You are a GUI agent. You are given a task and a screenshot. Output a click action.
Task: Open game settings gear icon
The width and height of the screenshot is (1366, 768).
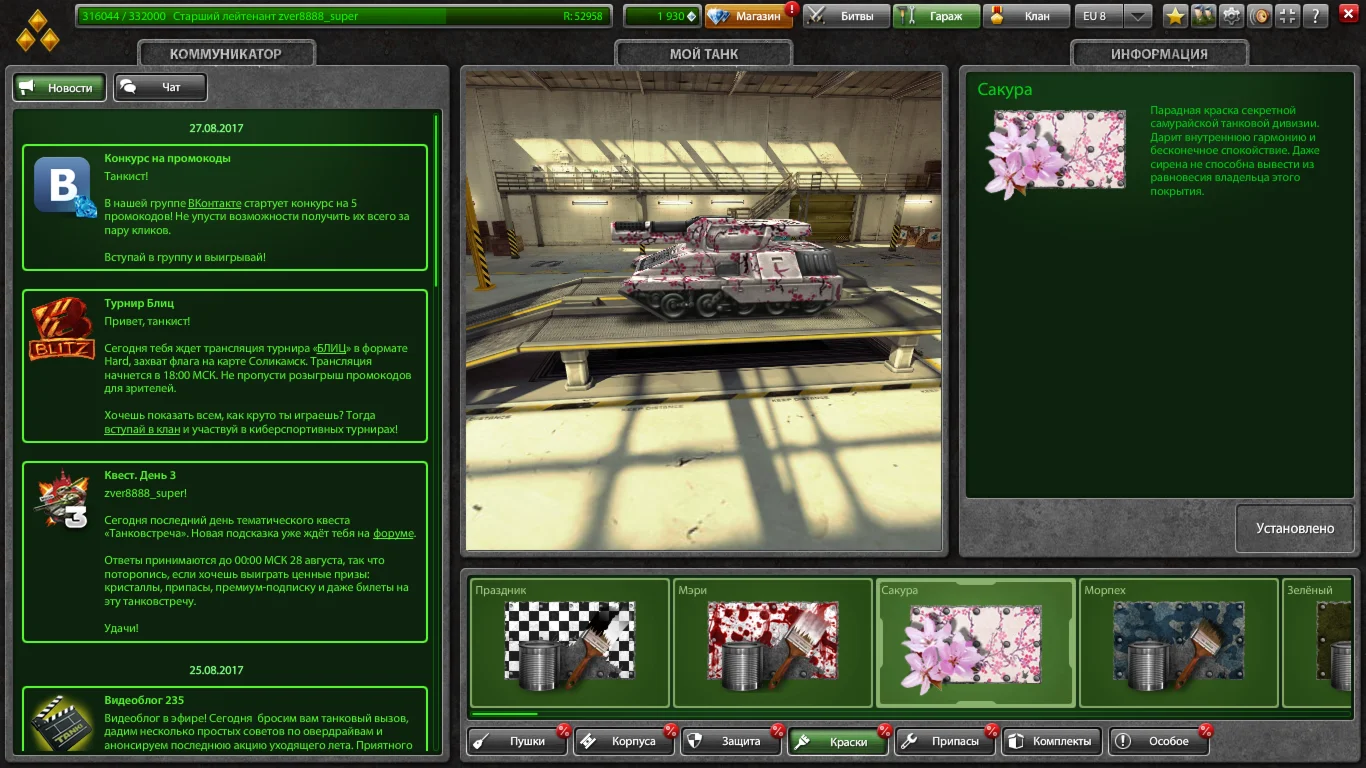[x=1231, y=16]
